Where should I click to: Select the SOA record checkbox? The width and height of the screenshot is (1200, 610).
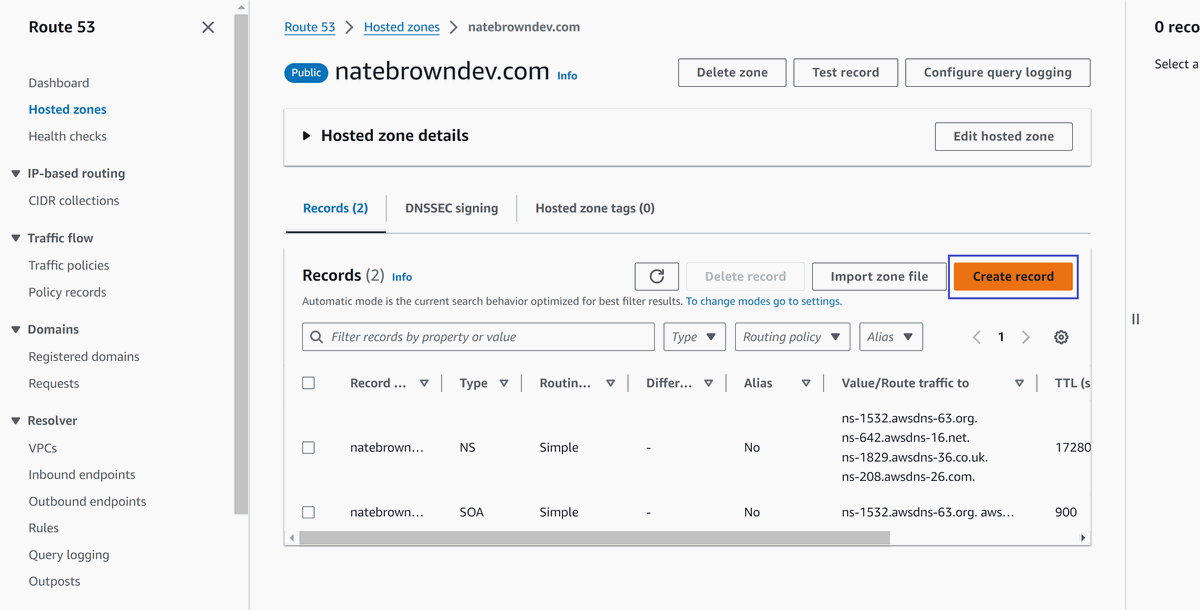(308, 512)
